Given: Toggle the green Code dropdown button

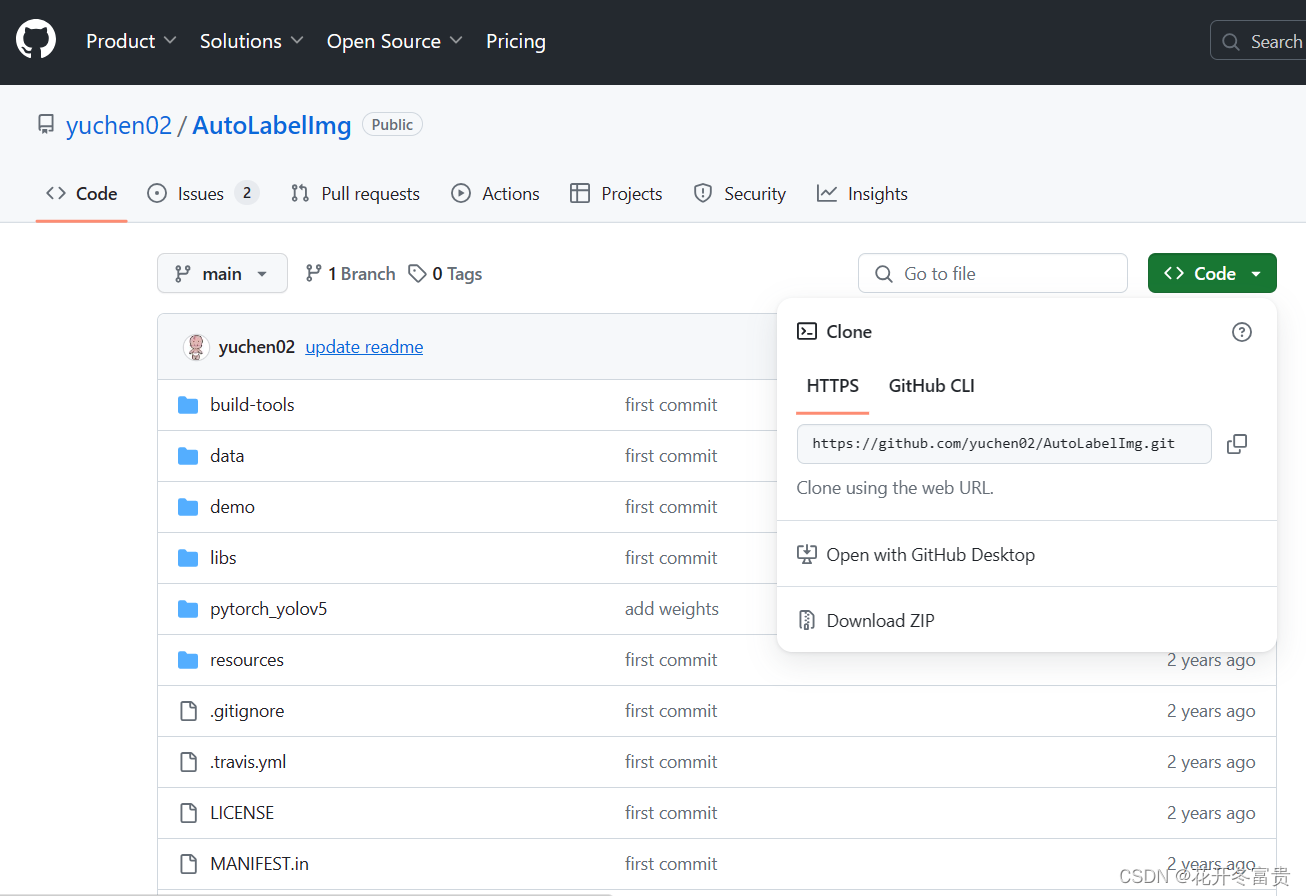Looking at the screenshot, I should 1212,274.
